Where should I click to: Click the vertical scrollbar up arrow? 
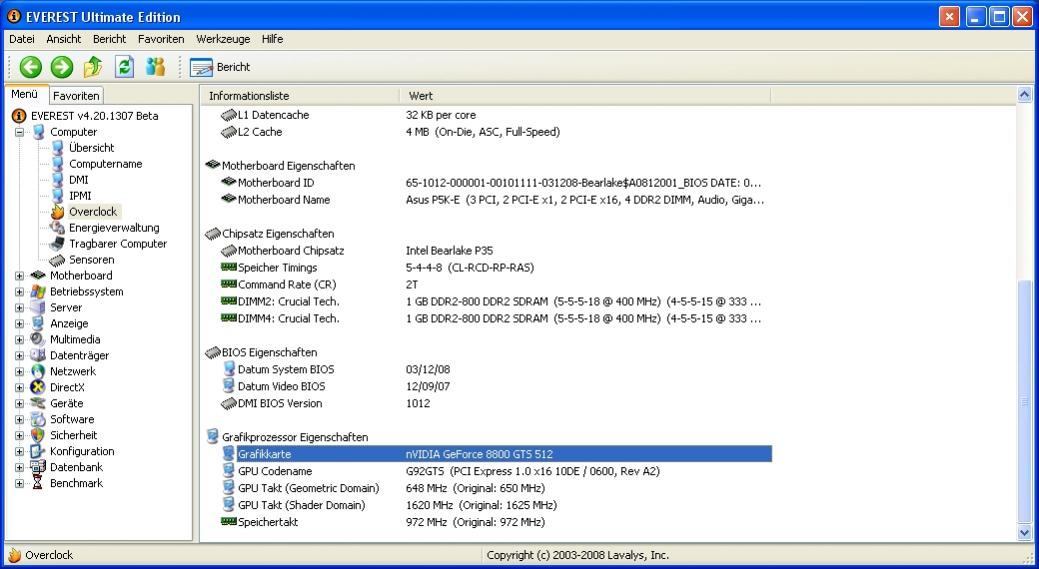point(1024,95)
